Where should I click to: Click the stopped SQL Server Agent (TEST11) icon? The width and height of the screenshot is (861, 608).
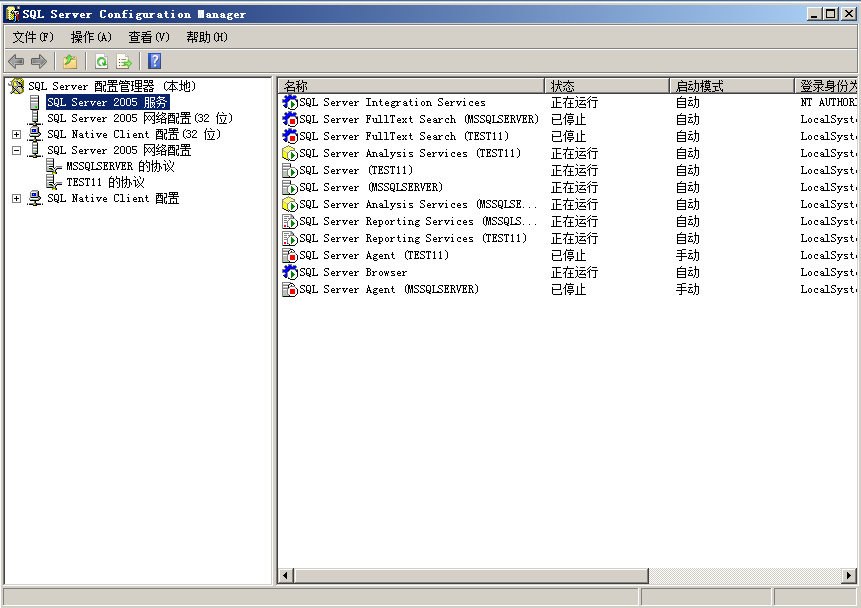(290, 255)
